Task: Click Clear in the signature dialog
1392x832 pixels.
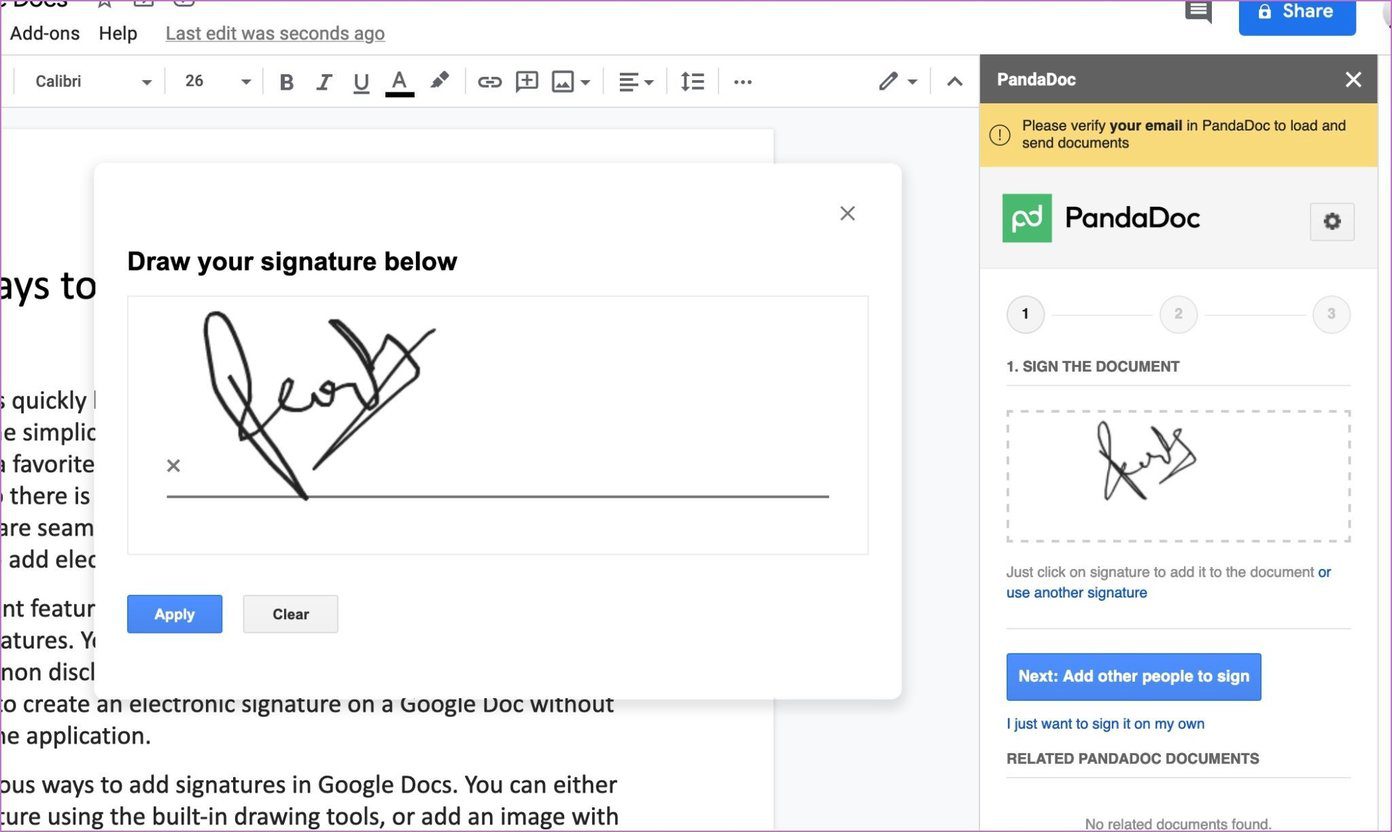Action: coord(291,614)
